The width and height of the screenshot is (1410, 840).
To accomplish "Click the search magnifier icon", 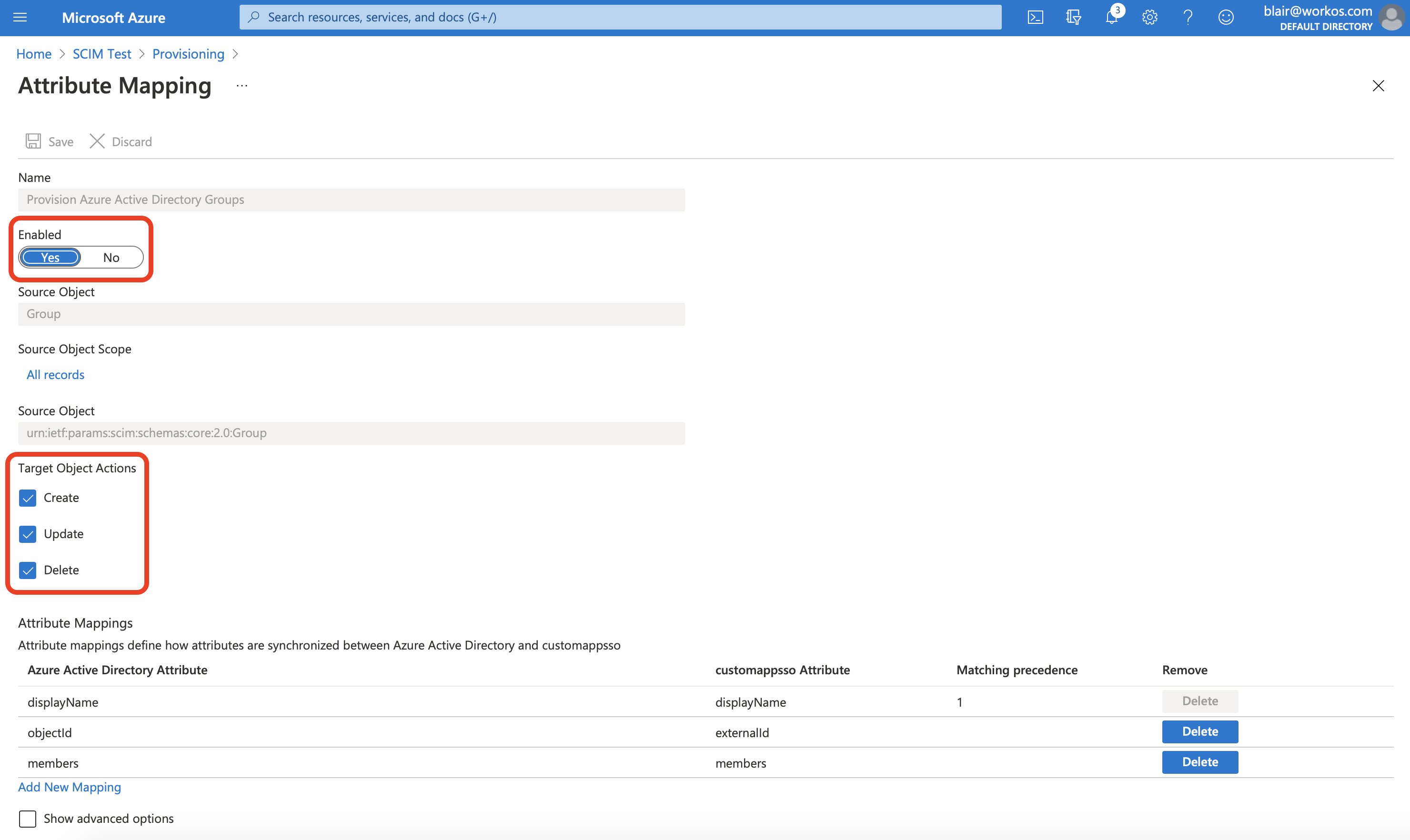I will pos(254,17).
